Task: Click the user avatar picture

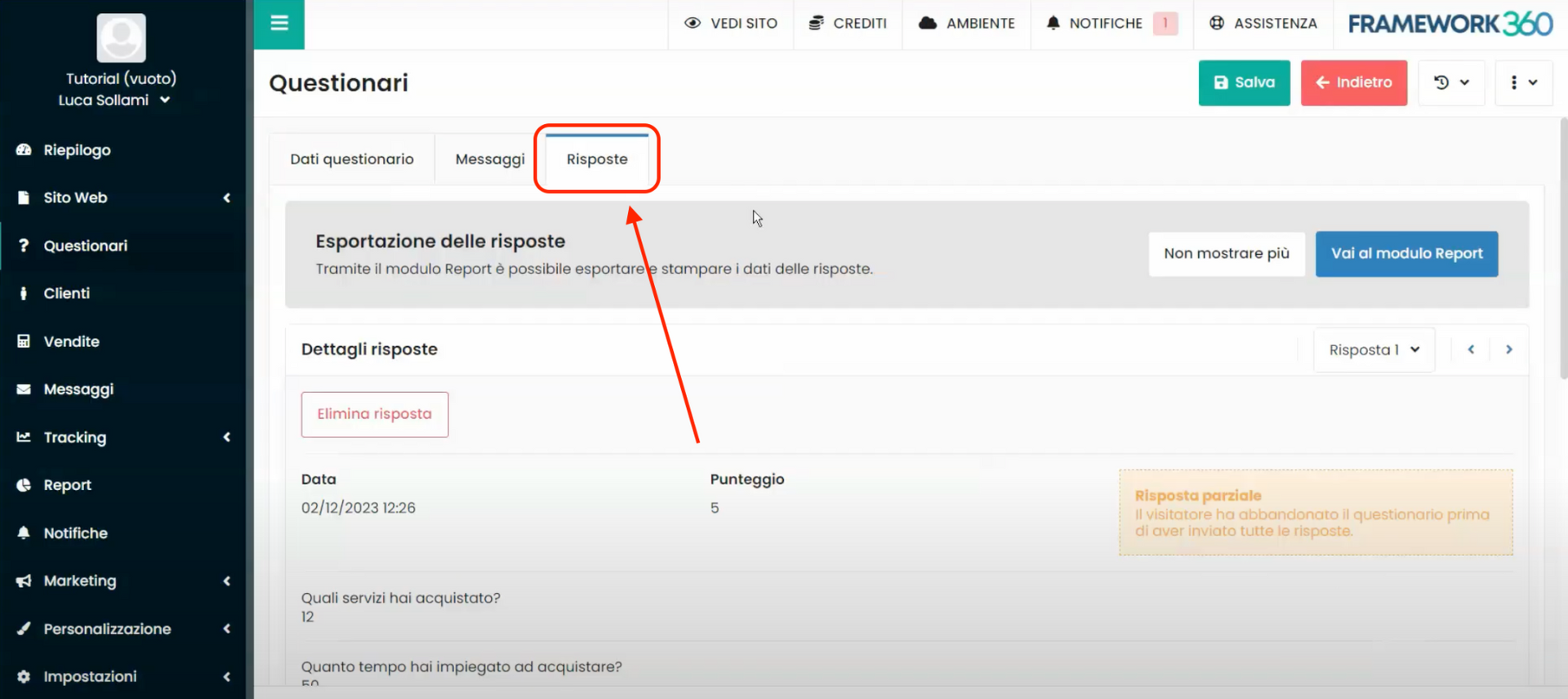Action: pos(121,38)
